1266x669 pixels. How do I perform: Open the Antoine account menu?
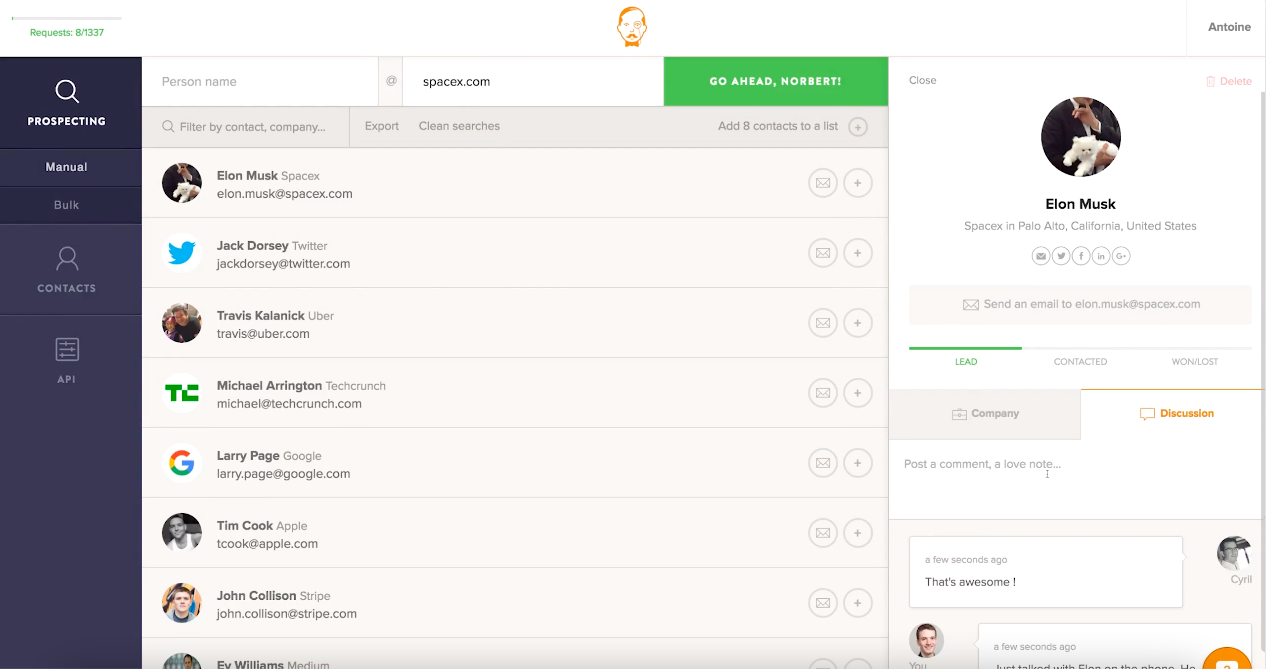[x=1229, y=27]
